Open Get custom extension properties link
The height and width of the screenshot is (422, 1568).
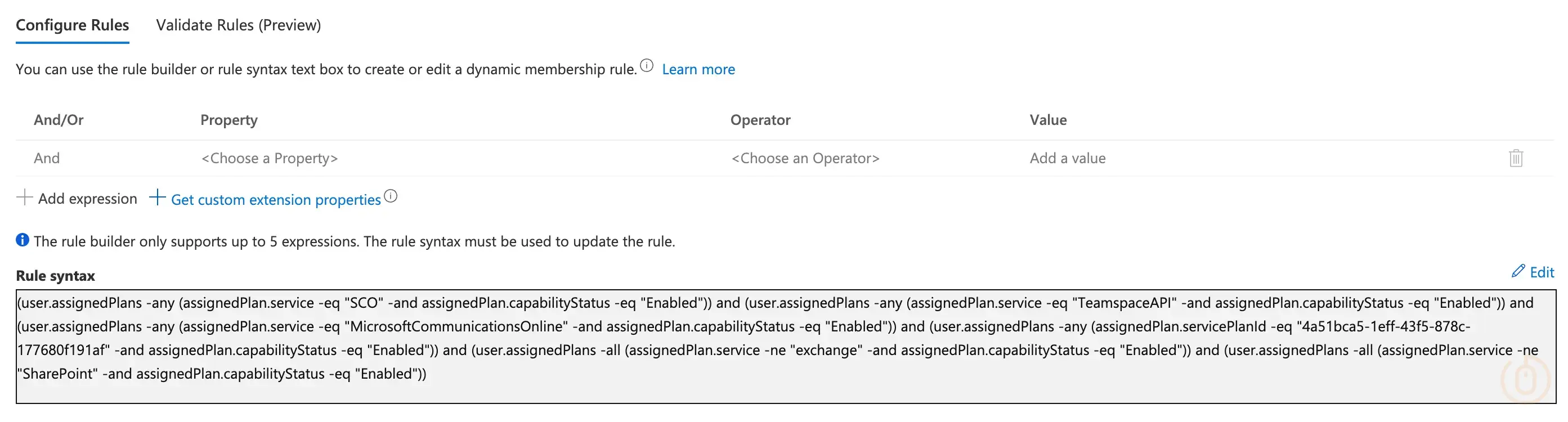tap(276, 200)
